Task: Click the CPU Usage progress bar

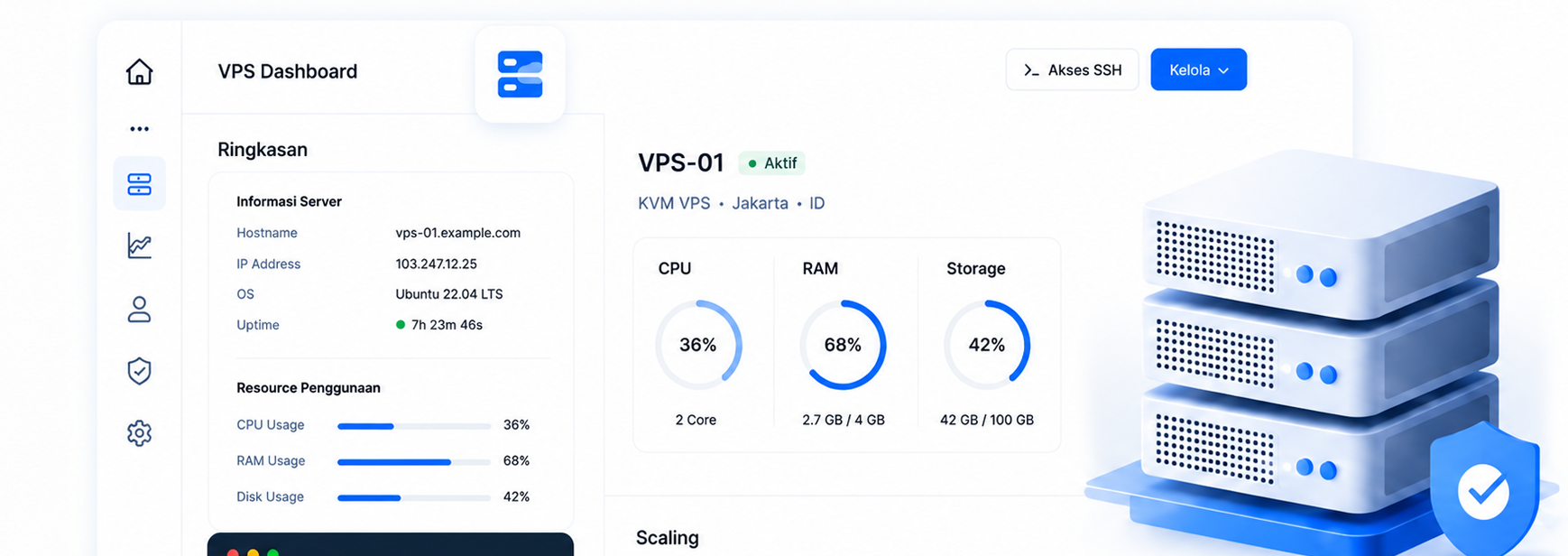Action: point(413,426)
